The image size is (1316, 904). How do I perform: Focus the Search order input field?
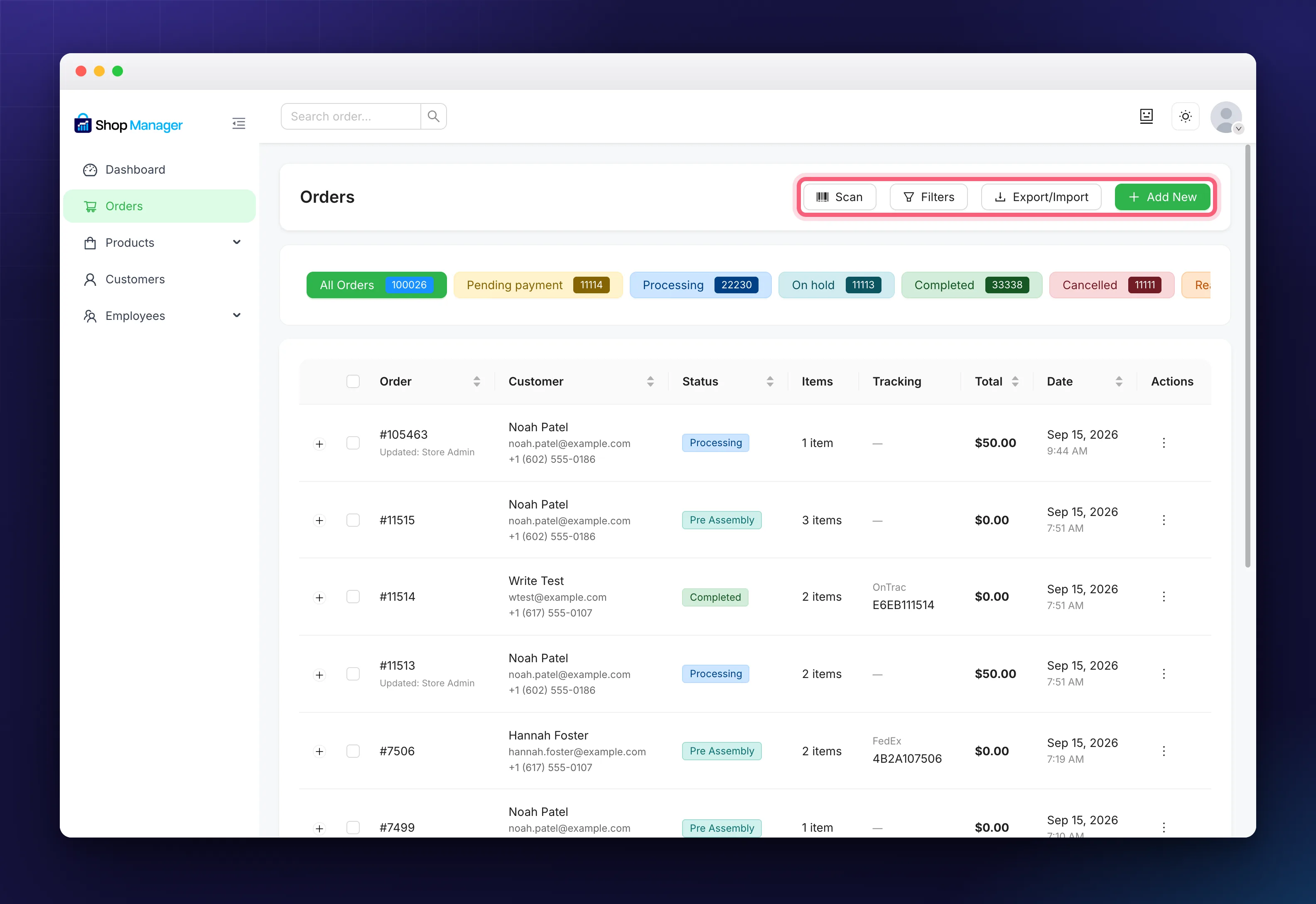pyautogui.click(x=351, y=117)
